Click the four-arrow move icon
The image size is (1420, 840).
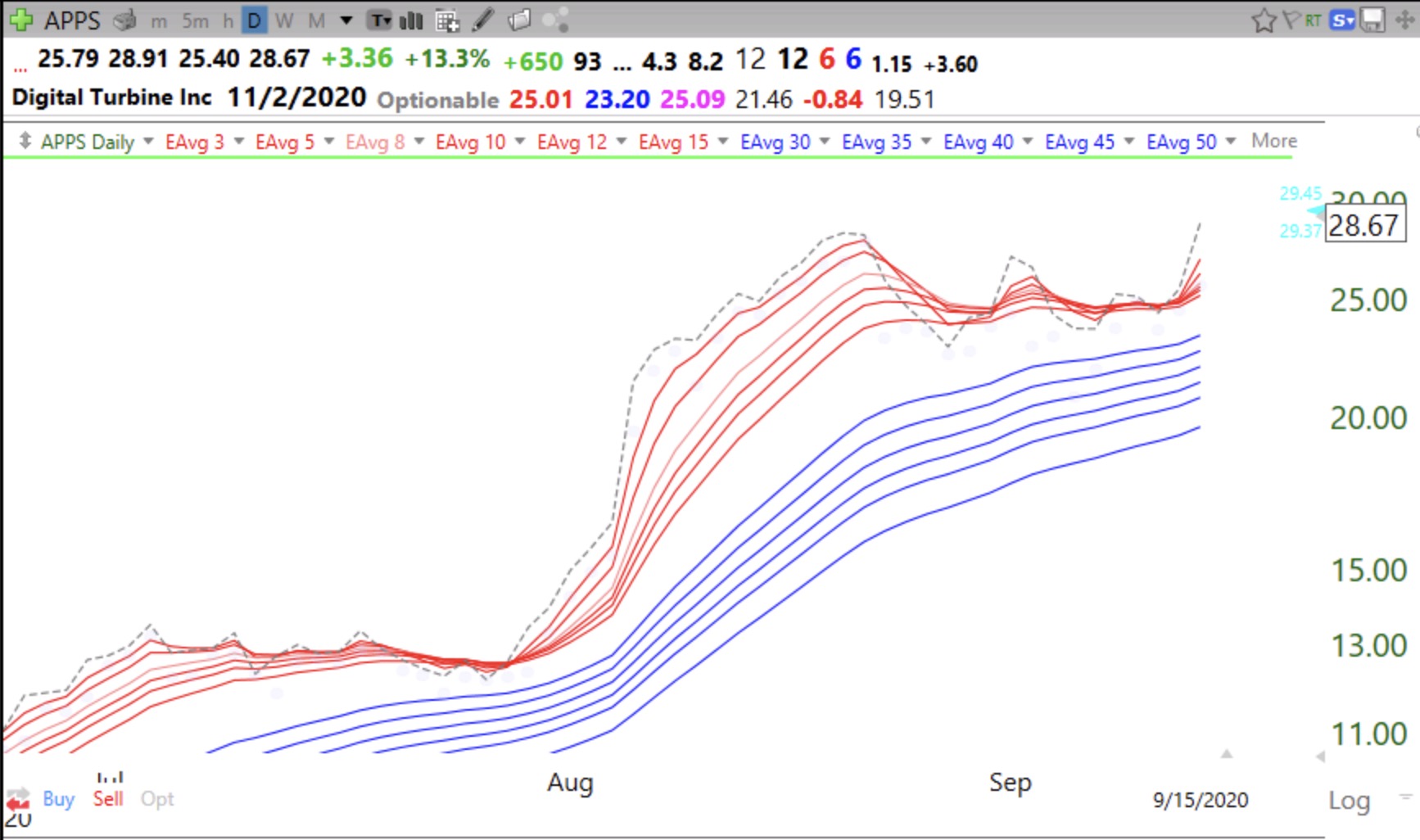1404,20
